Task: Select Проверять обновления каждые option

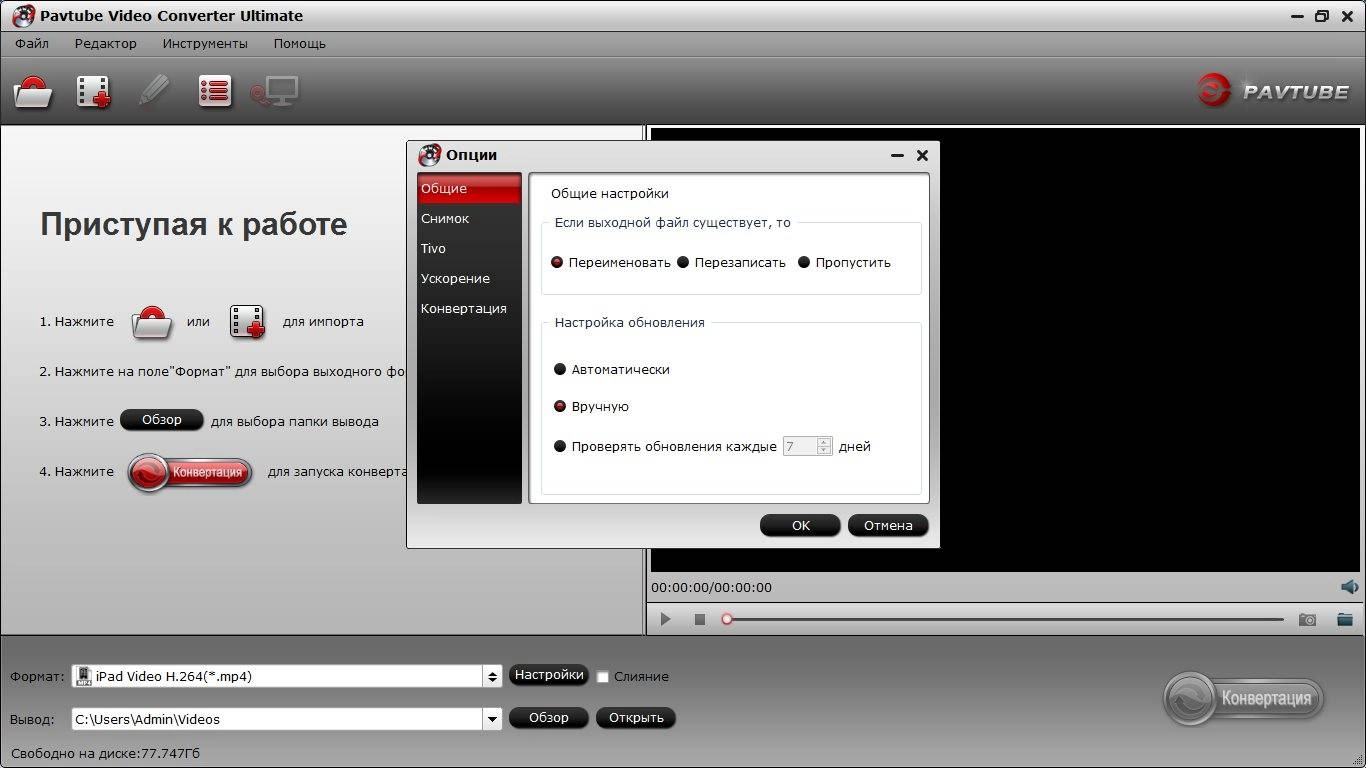Action: click(560, 446)
